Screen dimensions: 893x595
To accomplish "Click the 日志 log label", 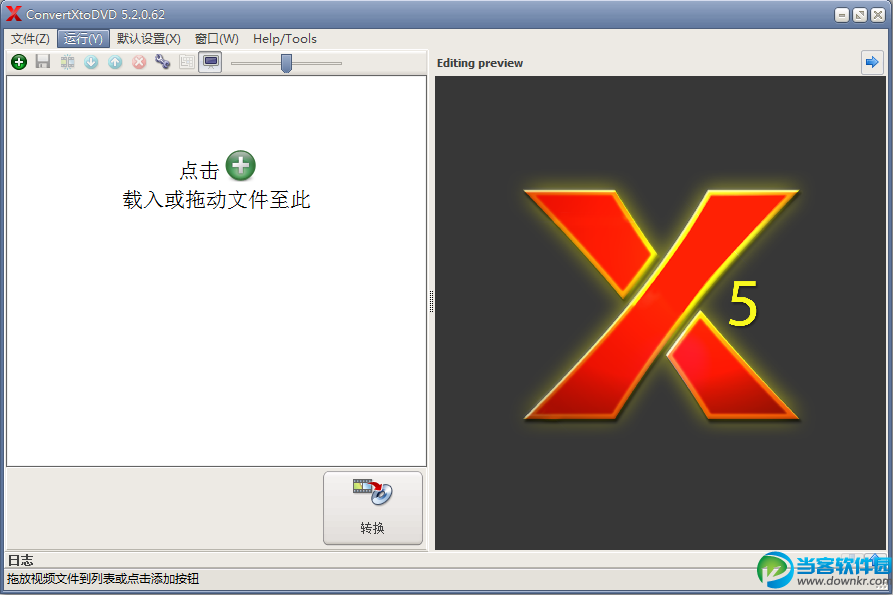I will pyautogui.click(x=21, y=560).
